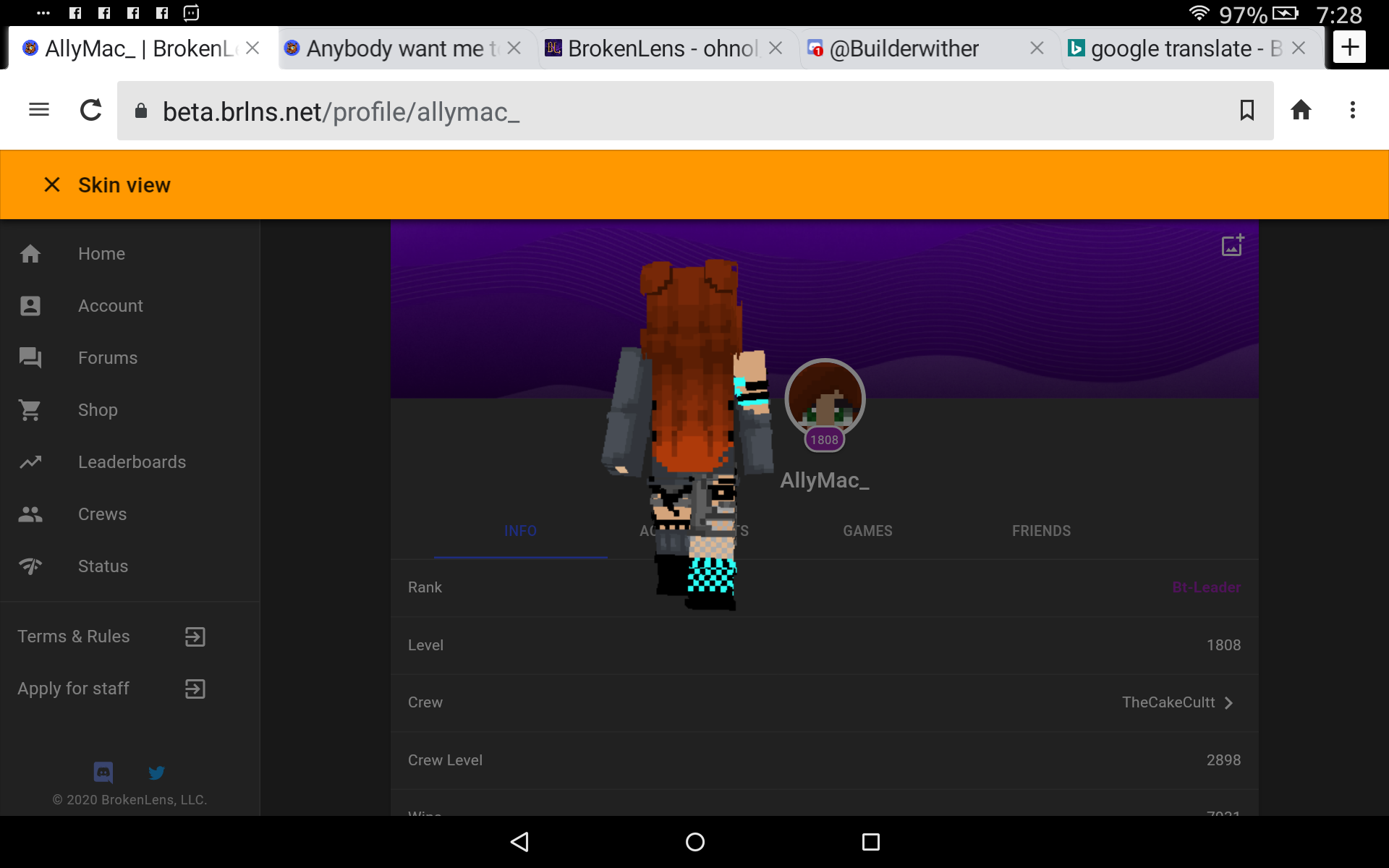Close the BrokenLens ohno tab
The image size is (1389, 868).
[x=776, y=48]
